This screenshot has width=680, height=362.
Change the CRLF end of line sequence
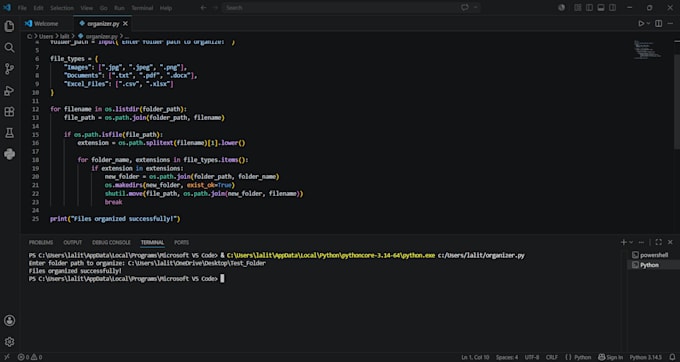point(552,357)
